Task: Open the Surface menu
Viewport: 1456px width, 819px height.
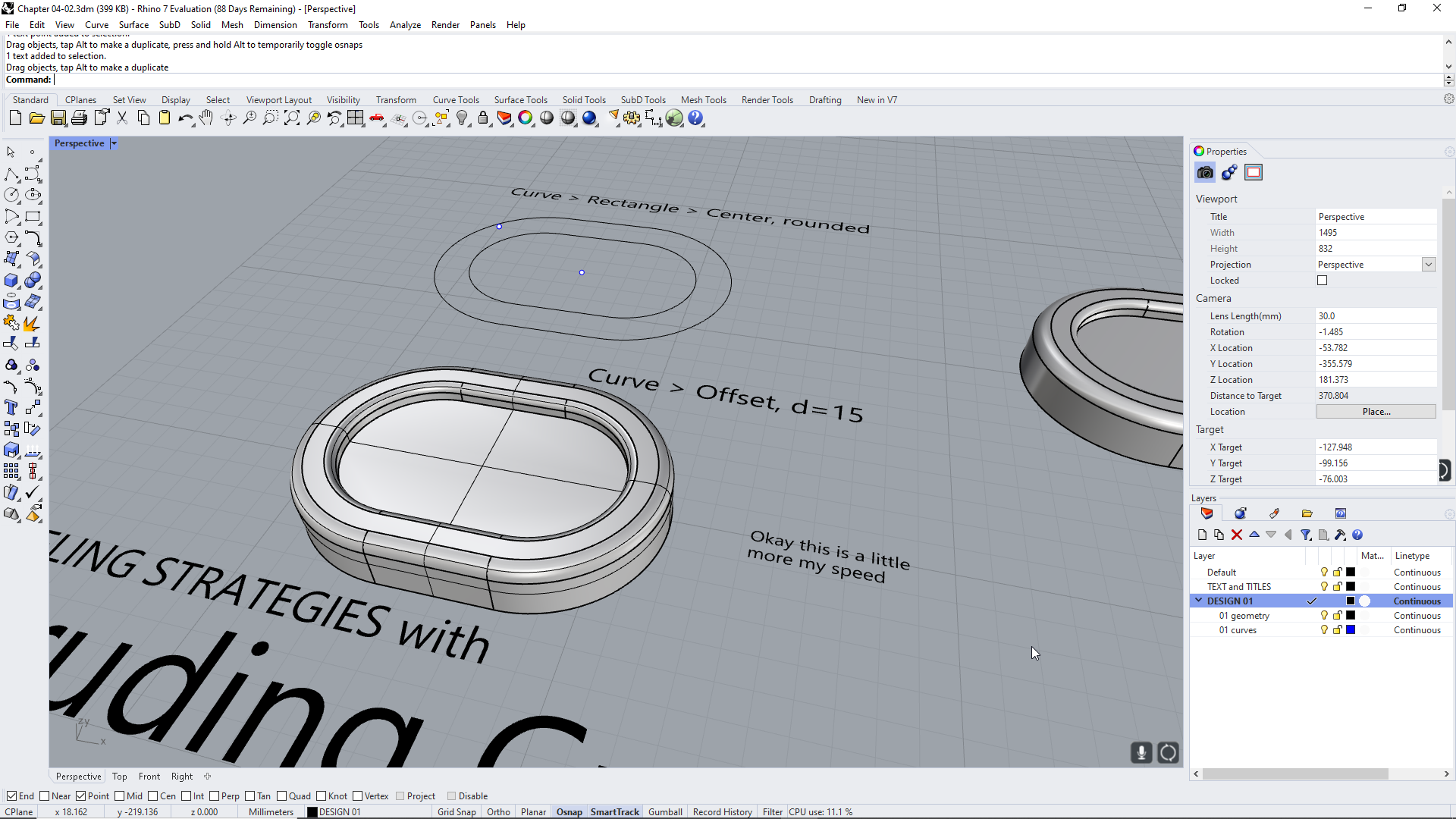Action: tap(133, 25)
